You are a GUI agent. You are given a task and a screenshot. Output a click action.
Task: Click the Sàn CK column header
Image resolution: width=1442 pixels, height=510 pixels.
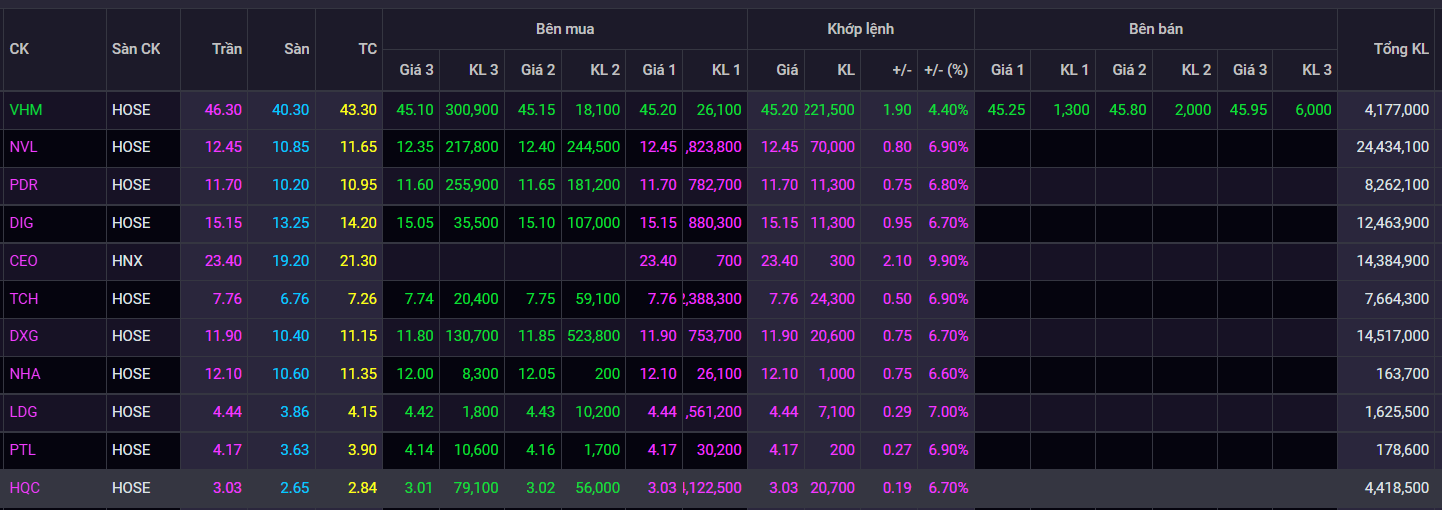click(136, 49)
